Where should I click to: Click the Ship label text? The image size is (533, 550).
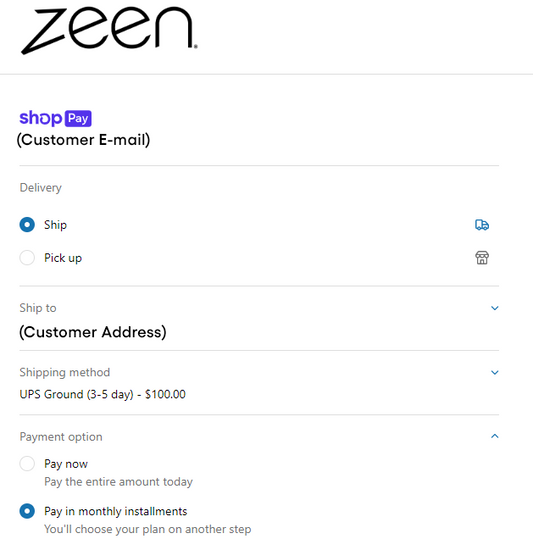click(x=55, y=225)
